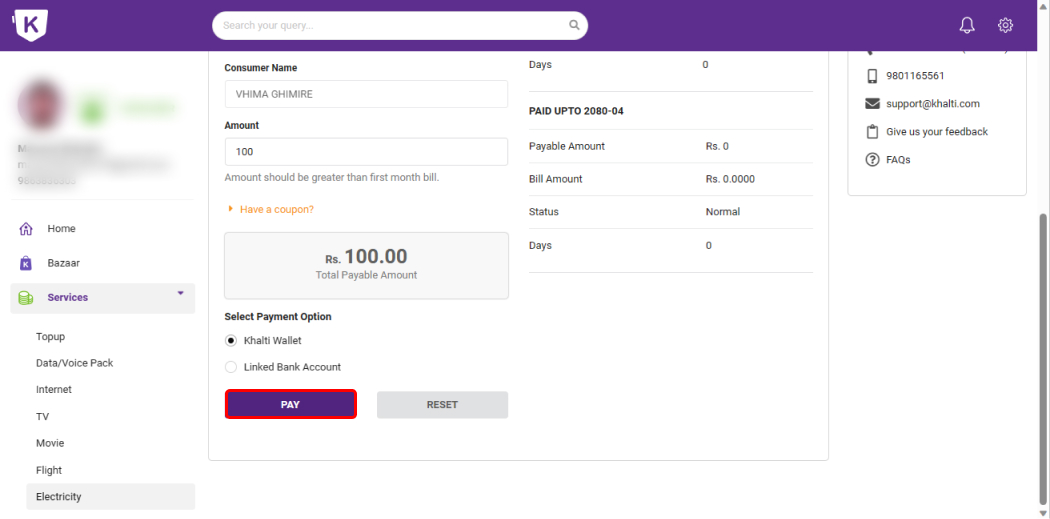Viewport: 1050px width, 519px height.
Task: Click the PAY button
Action: 290,404
